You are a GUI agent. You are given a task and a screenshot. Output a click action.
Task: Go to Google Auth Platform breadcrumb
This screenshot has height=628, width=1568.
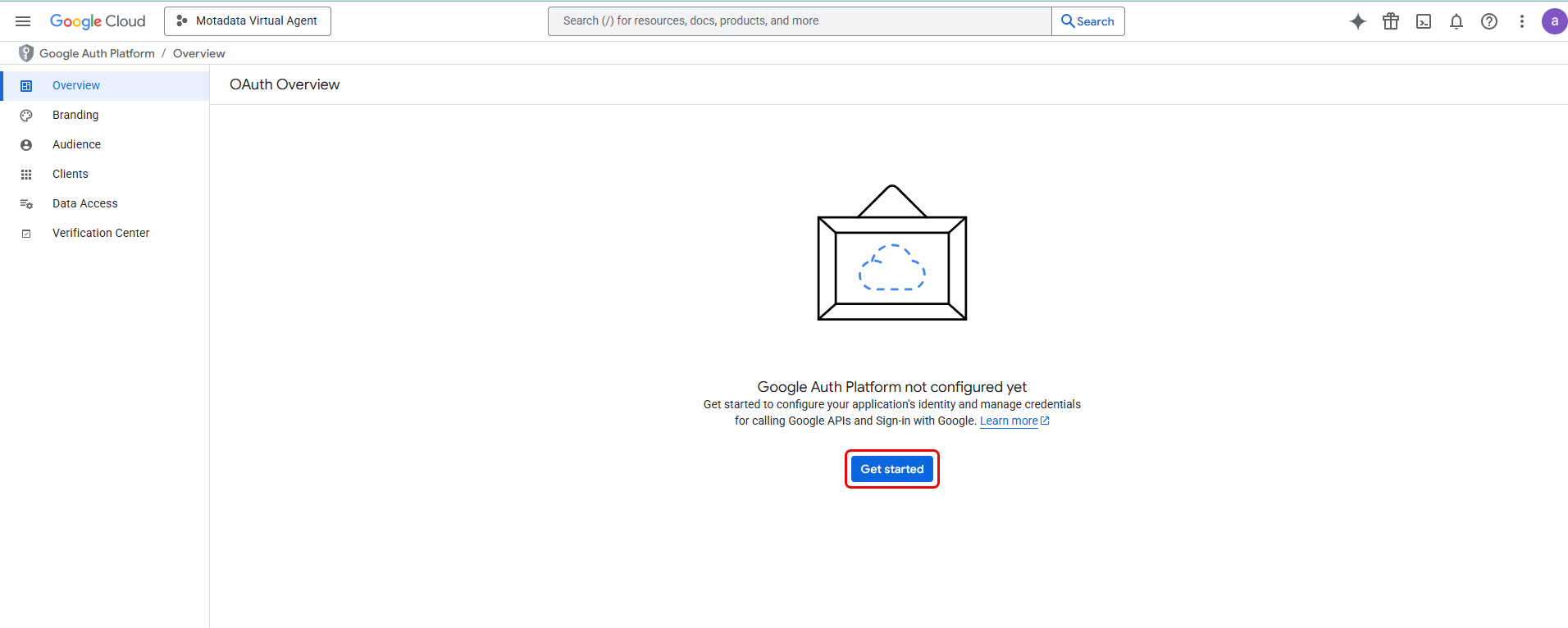point(97,53)
